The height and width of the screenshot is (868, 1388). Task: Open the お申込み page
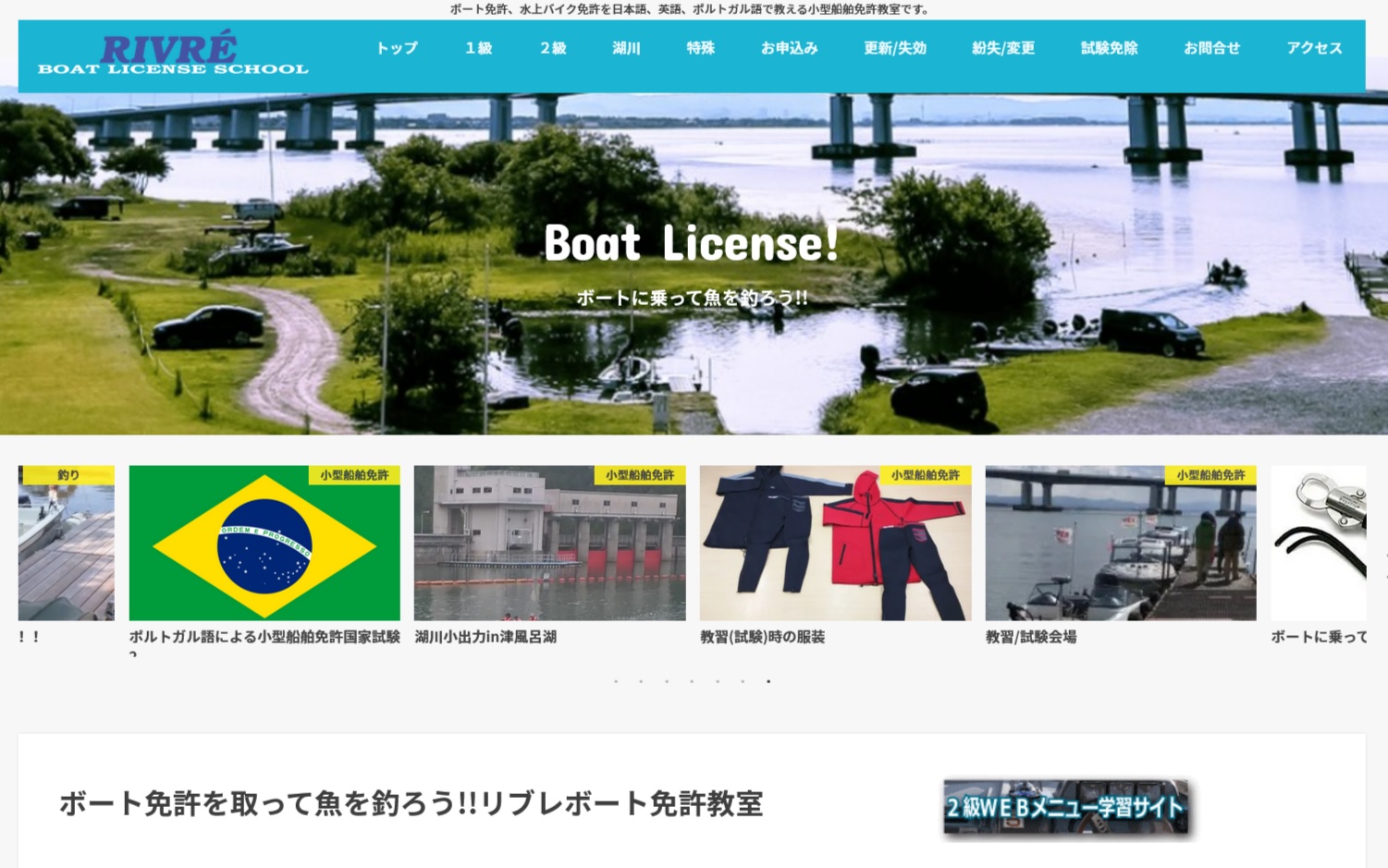(x=789, y=48)
